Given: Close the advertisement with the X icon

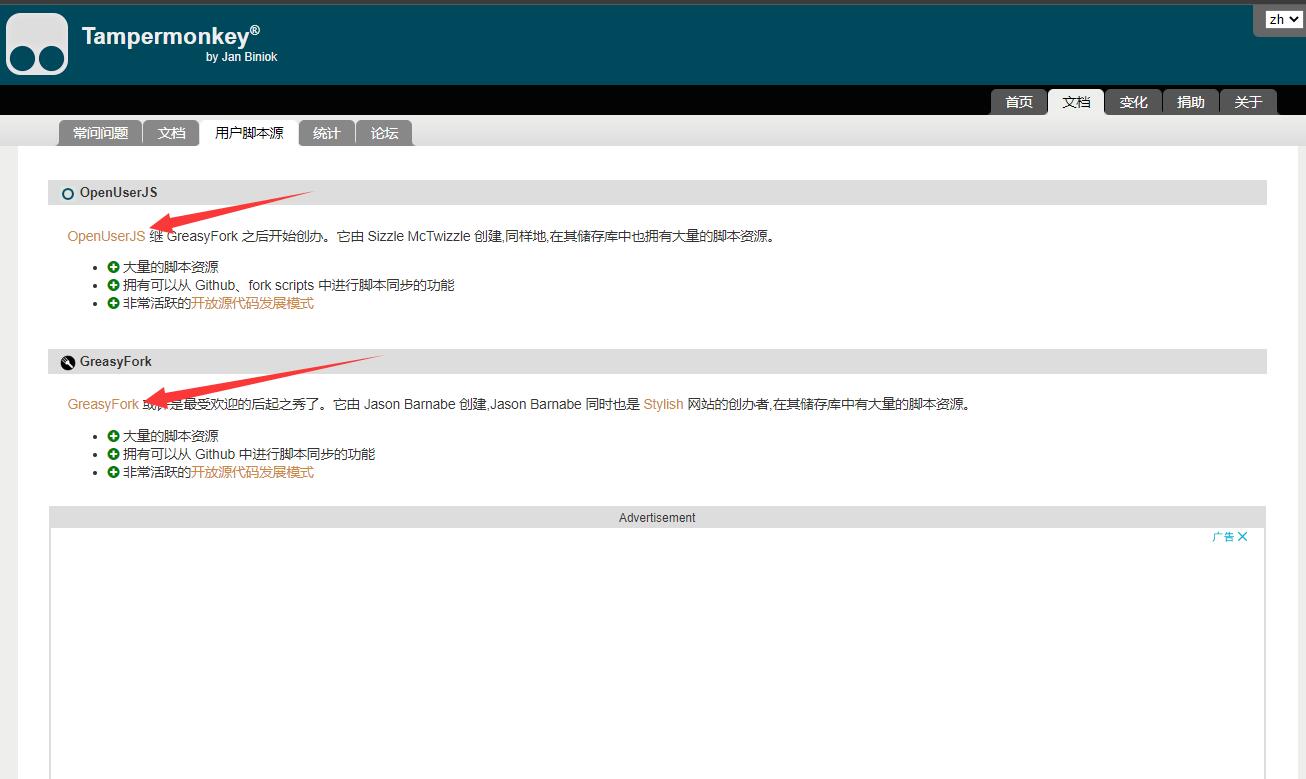Looking at the screenshot, I should point(1243,537).
